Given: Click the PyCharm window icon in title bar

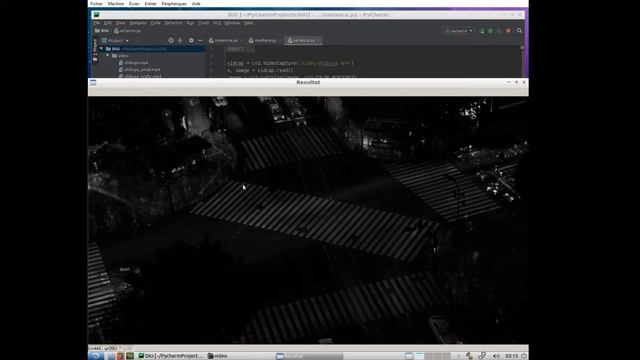Looking at the screenshot, I should (96, 15).
